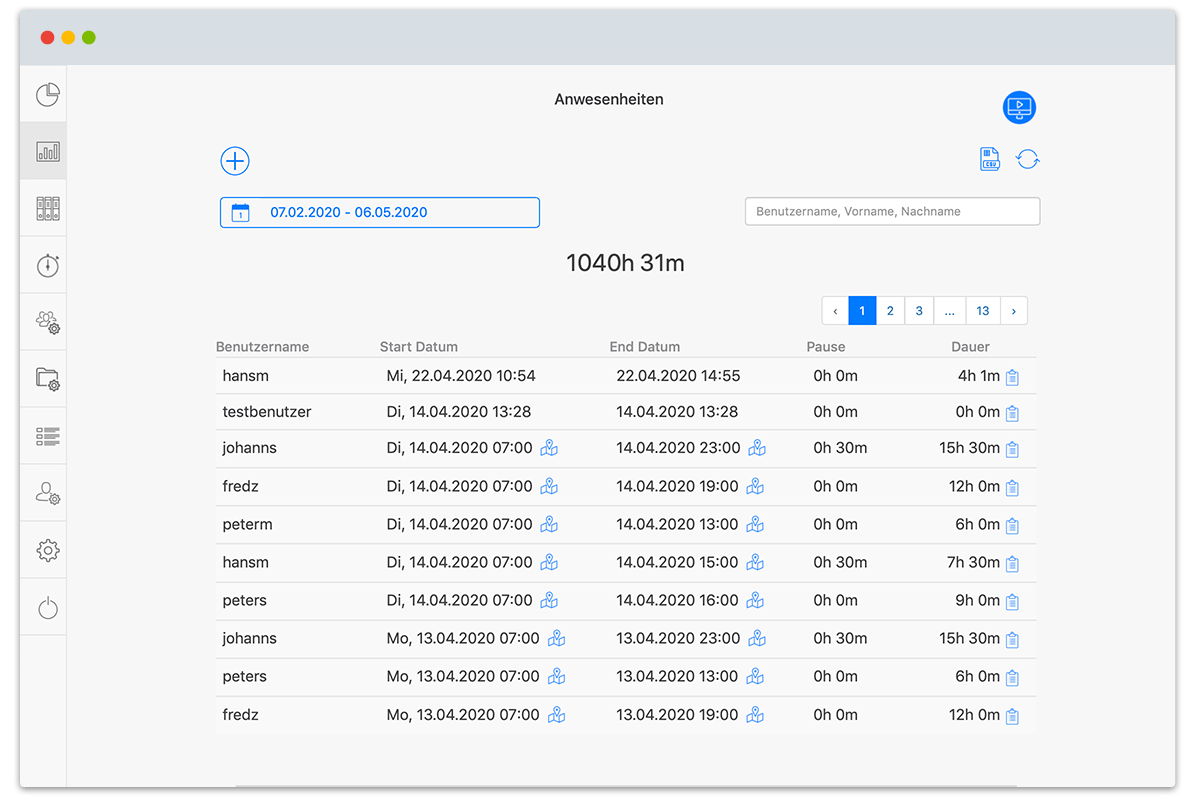The image size is (1200, 800).
Task: Open the binders archive sidebar icon
Action: (x=48, y=208)
